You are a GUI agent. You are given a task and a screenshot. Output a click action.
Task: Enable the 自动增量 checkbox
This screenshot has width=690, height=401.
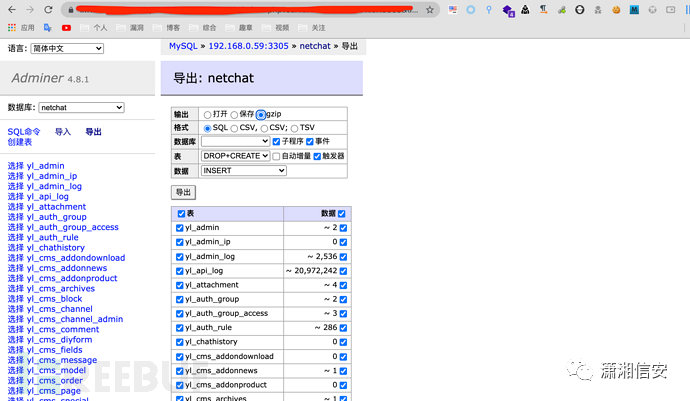tap(276, 156)
